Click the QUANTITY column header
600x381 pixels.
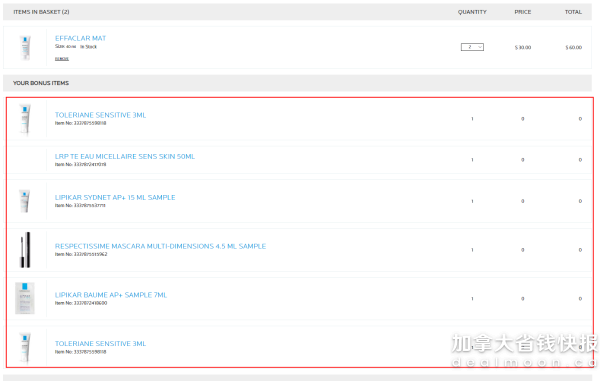pos(472,12)
